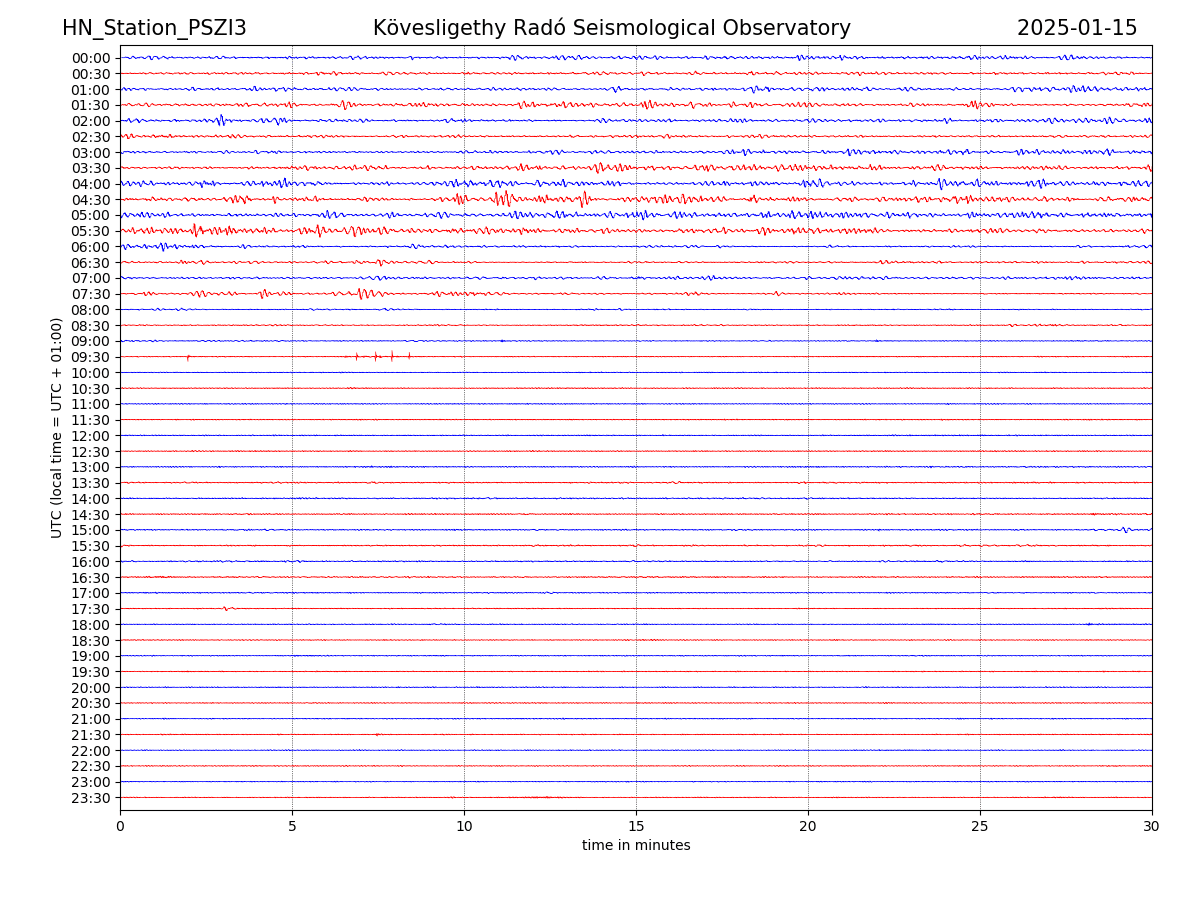Click the x-axis tick label 30
The width and height of the screenshot is (1200, 900).
click(1152, 827)
